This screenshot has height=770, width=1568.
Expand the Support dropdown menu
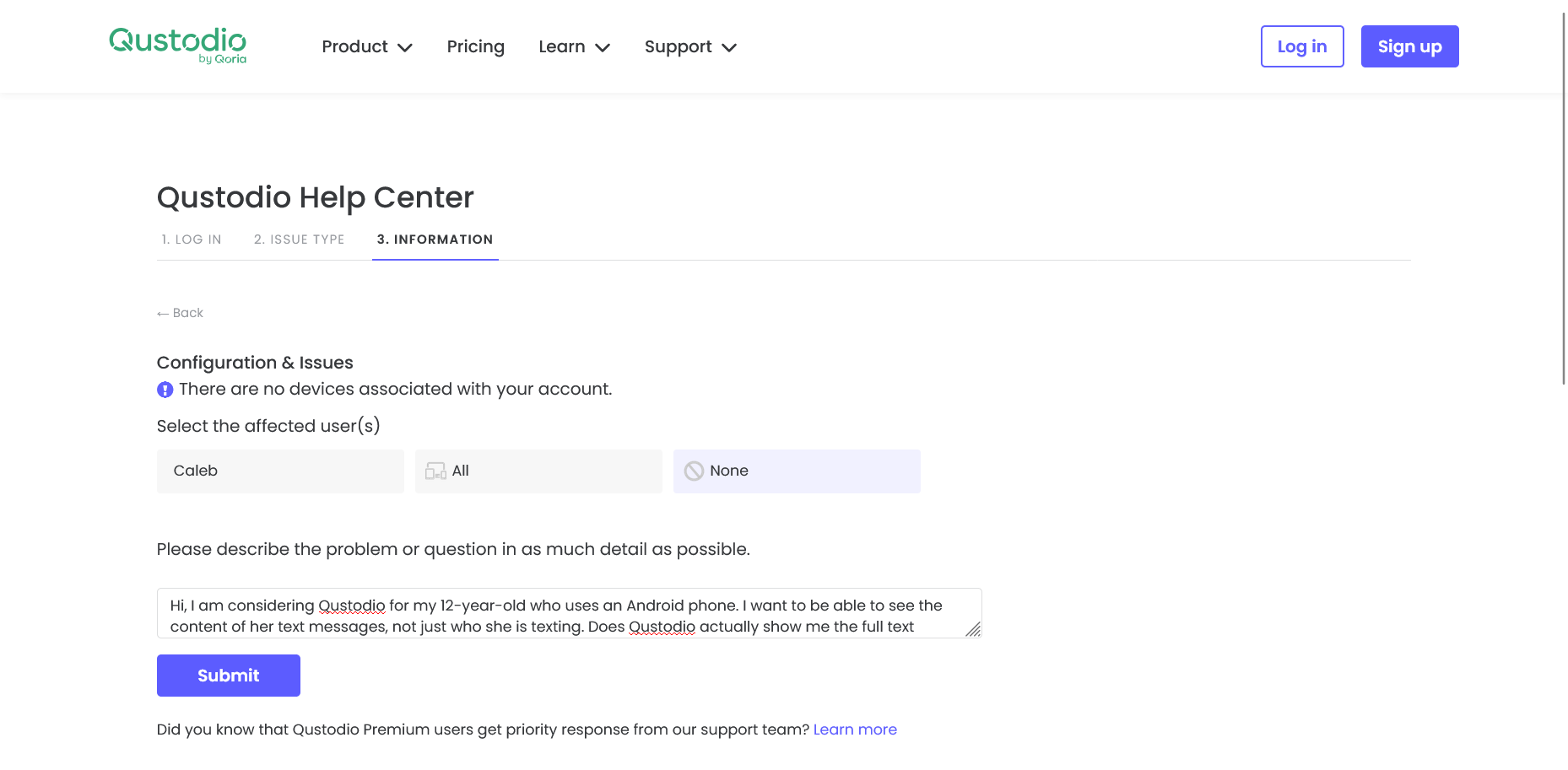click(691, 46)
